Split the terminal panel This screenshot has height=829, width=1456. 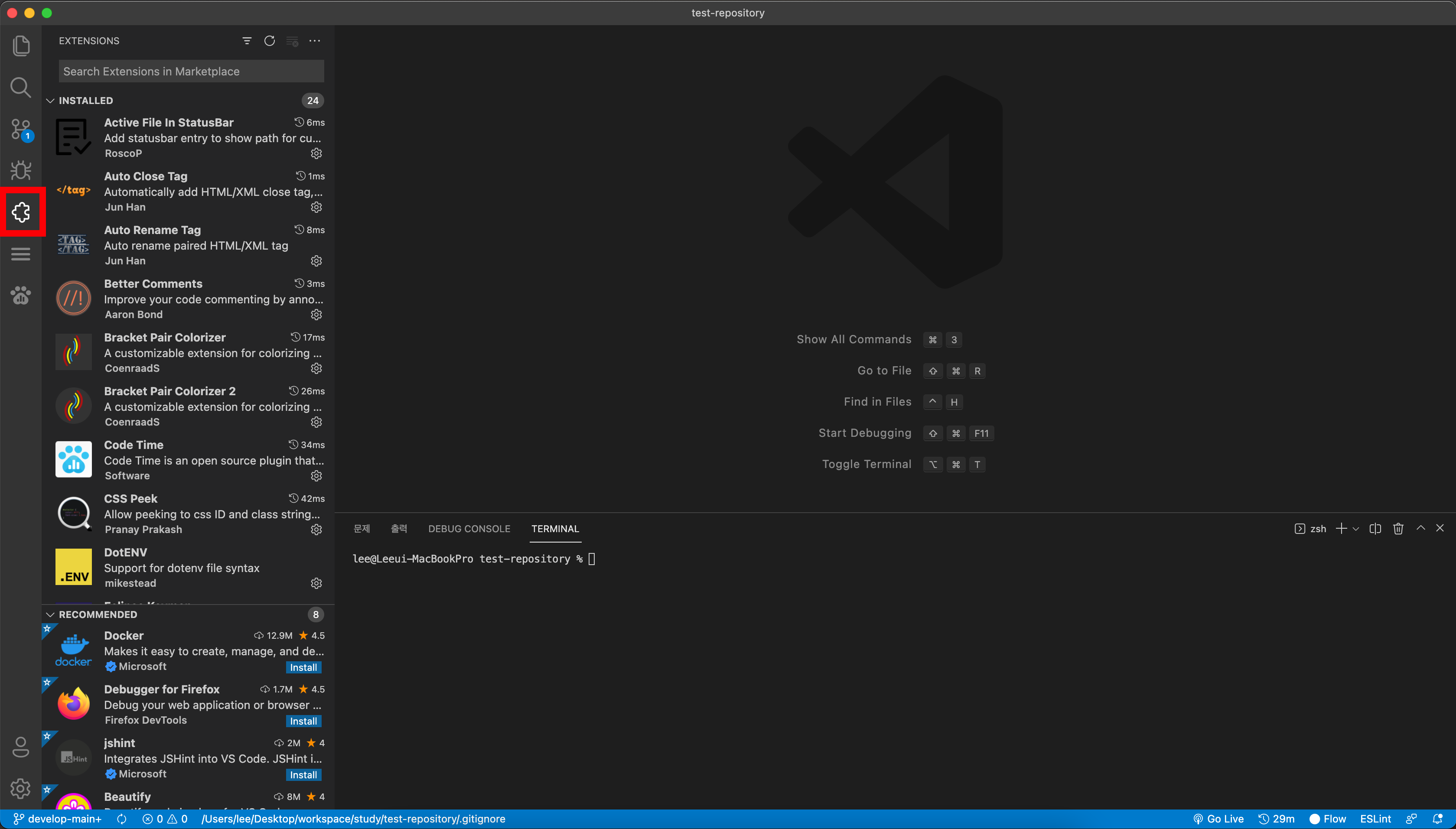(x=1375, y=528)
